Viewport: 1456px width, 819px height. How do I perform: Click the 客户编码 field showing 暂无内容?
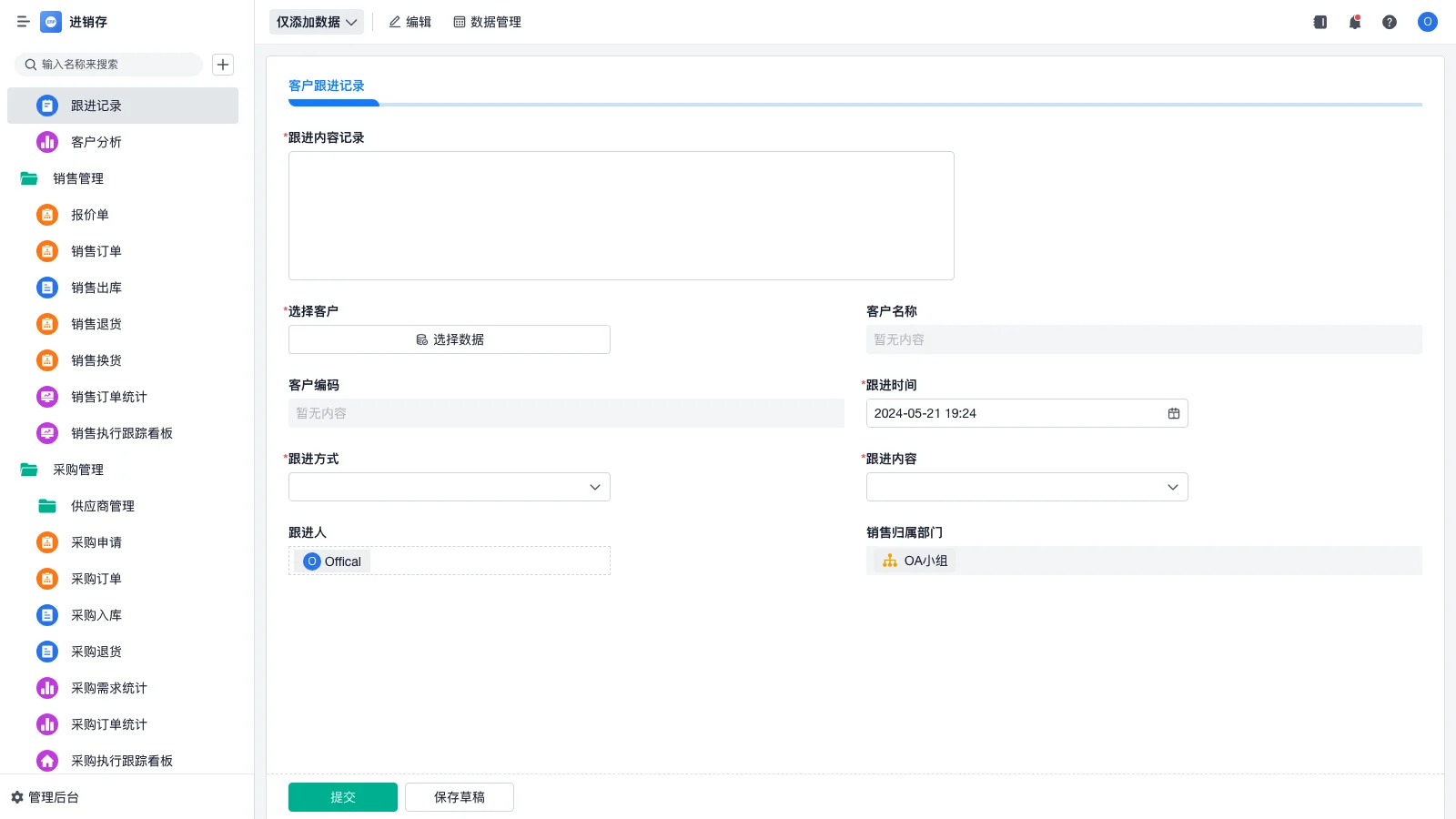(x=566, y=413)
